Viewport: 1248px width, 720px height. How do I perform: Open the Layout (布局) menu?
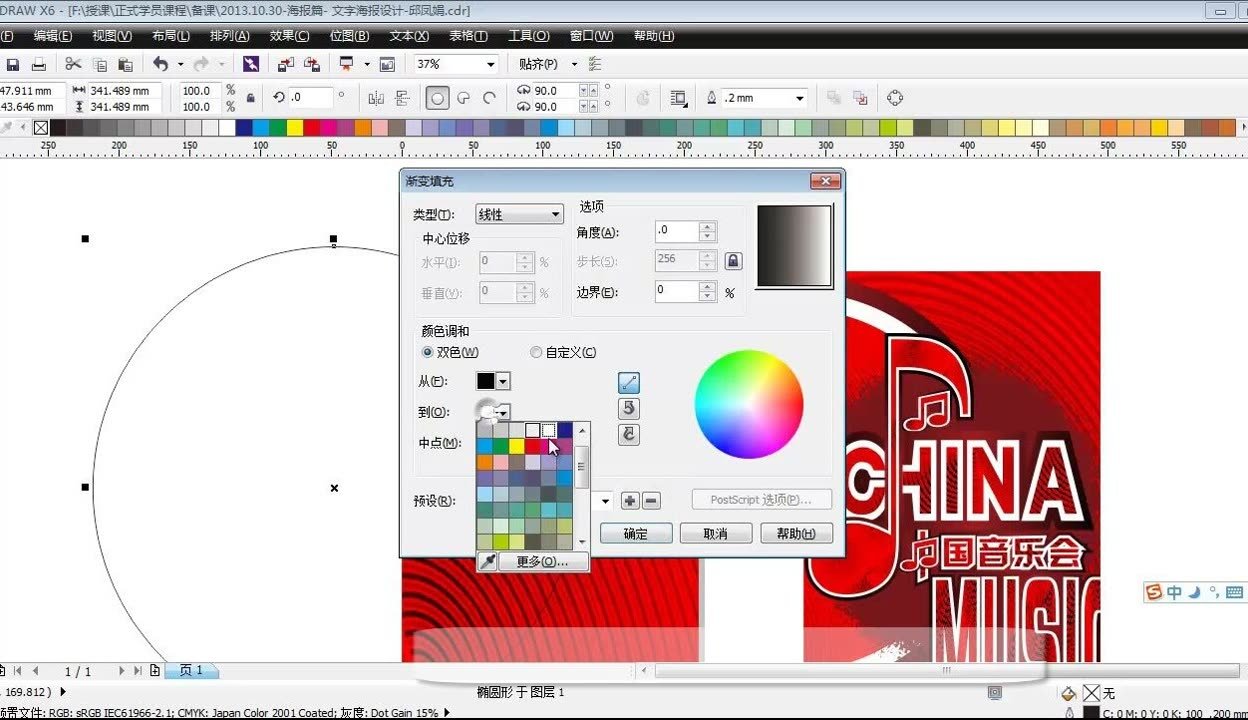click(x=171, y=36)
